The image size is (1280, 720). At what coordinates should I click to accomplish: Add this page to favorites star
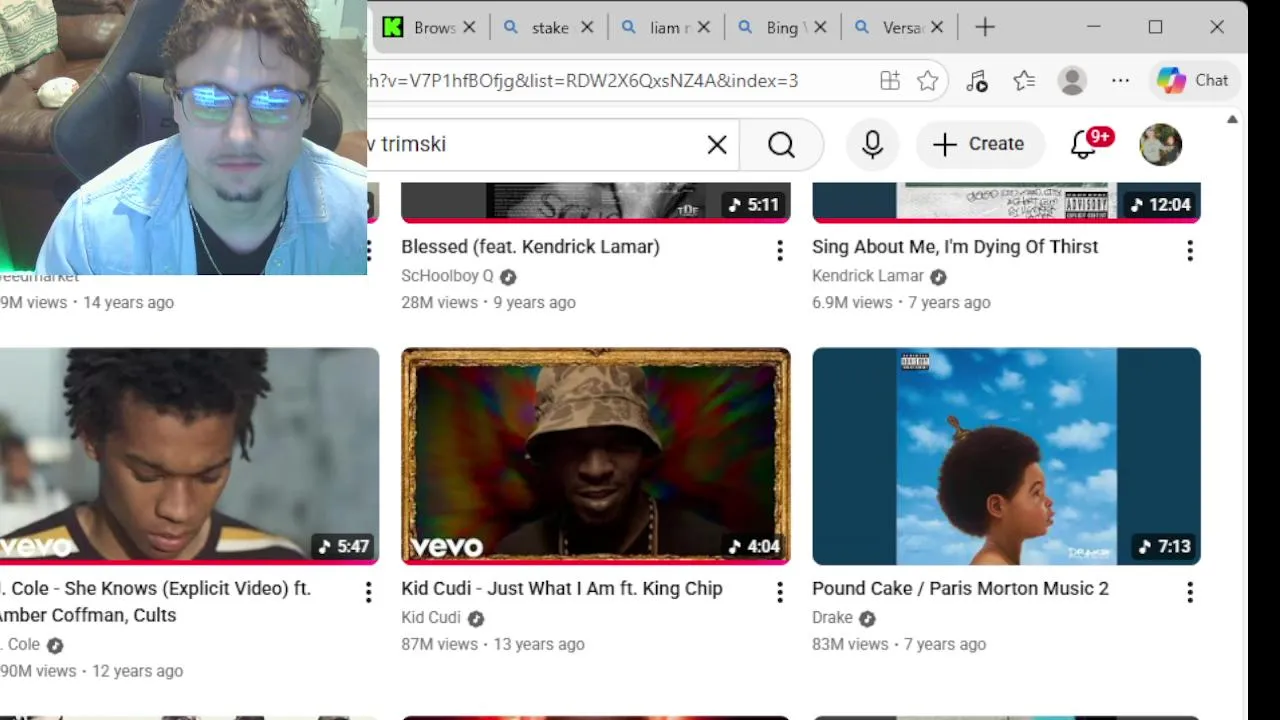pos(928,81)
